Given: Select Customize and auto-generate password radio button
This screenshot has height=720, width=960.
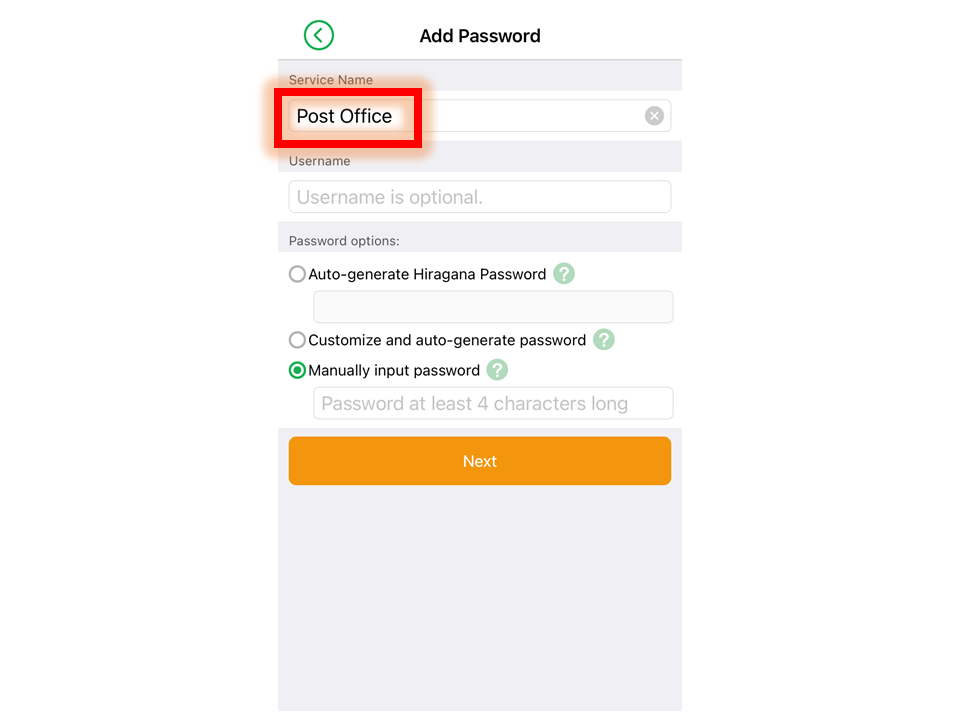Looking at the screenshot, I should pos(297,340).
